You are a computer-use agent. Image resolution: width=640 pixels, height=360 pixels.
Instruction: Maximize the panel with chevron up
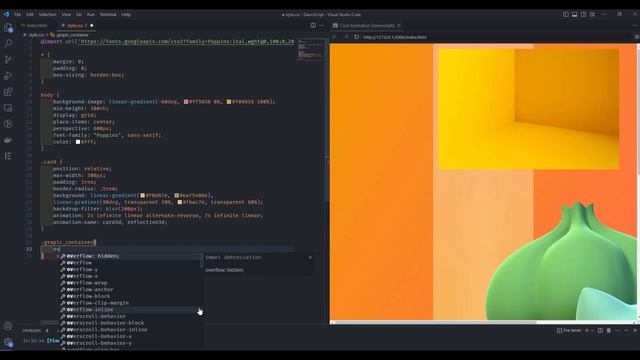[626, 330]
